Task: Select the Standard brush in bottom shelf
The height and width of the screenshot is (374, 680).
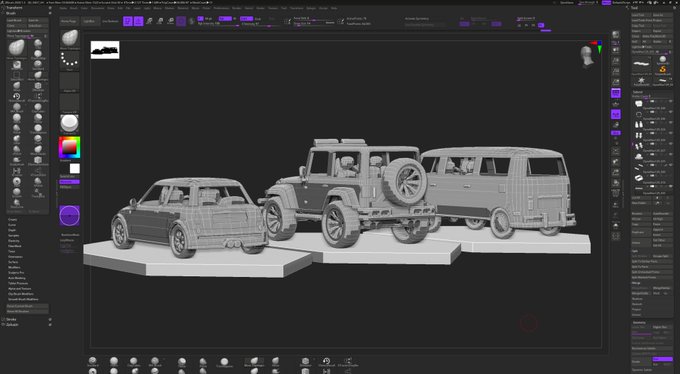Action: (x=92, y=361)
